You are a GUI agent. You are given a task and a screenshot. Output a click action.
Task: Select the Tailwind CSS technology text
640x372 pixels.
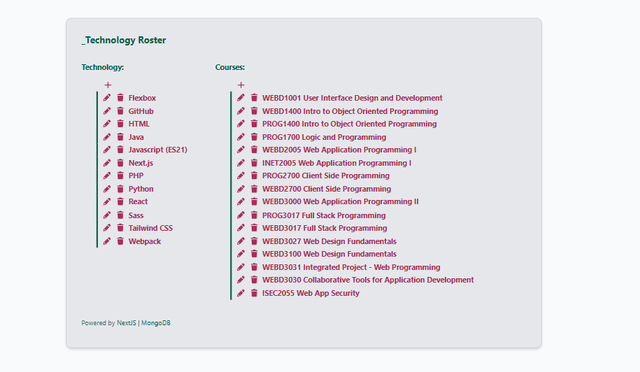(x=151, y=228)
